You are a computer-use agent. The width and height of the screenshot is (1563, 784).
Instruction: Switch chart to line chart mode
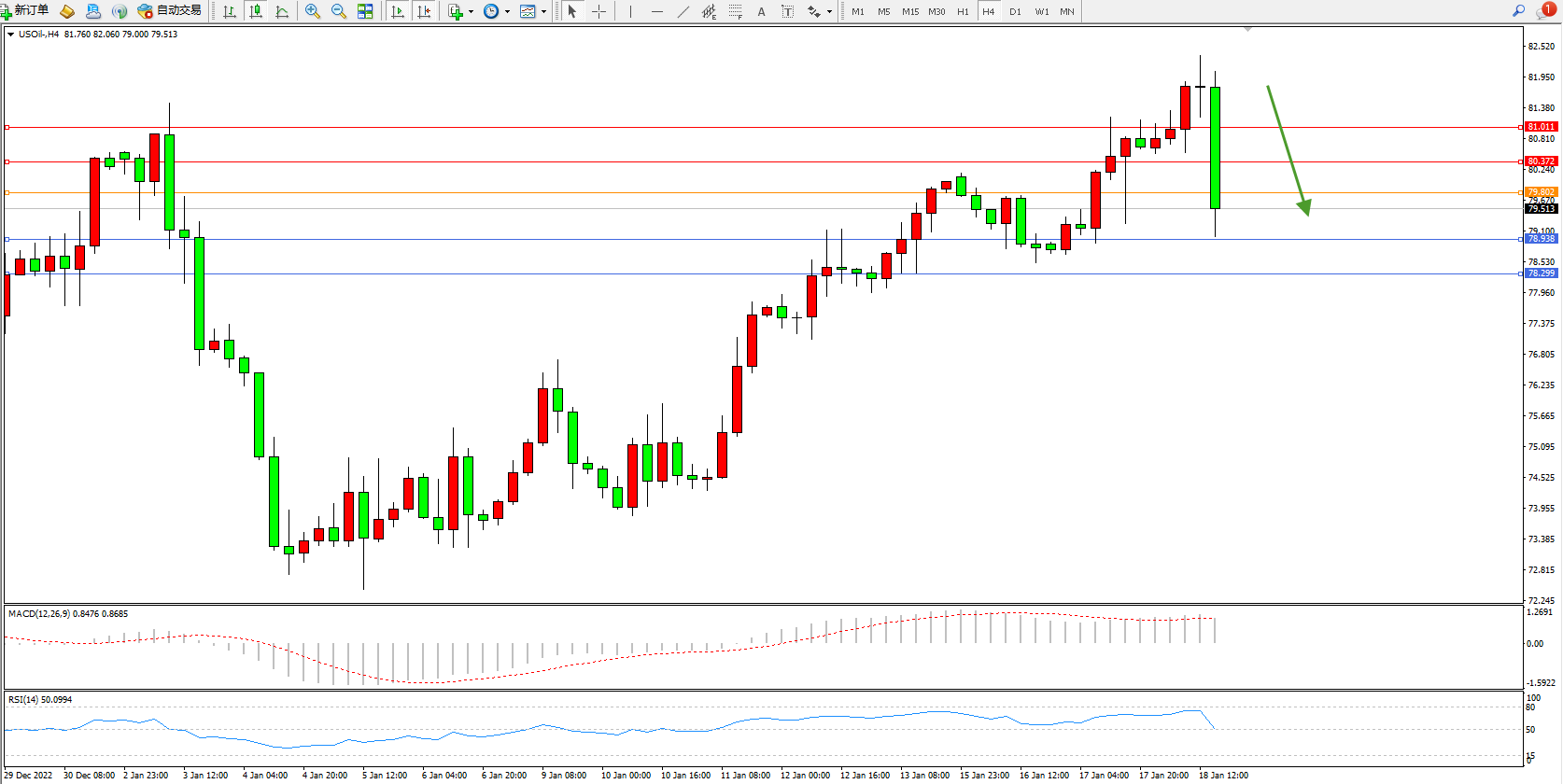282,11
